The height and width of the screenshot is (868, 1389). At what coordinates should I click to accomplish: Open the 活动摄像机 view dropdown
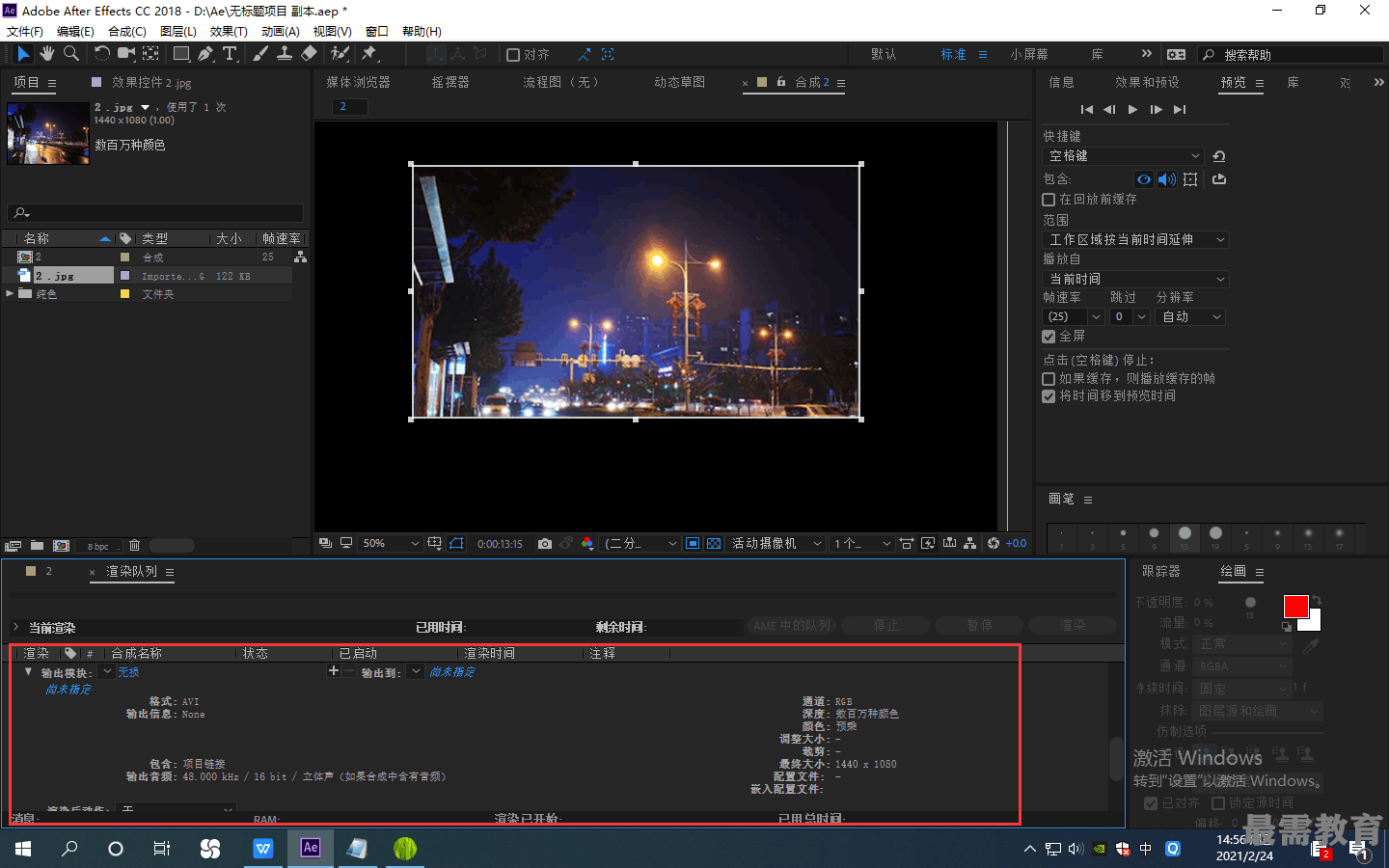click(x=776, y=544)
